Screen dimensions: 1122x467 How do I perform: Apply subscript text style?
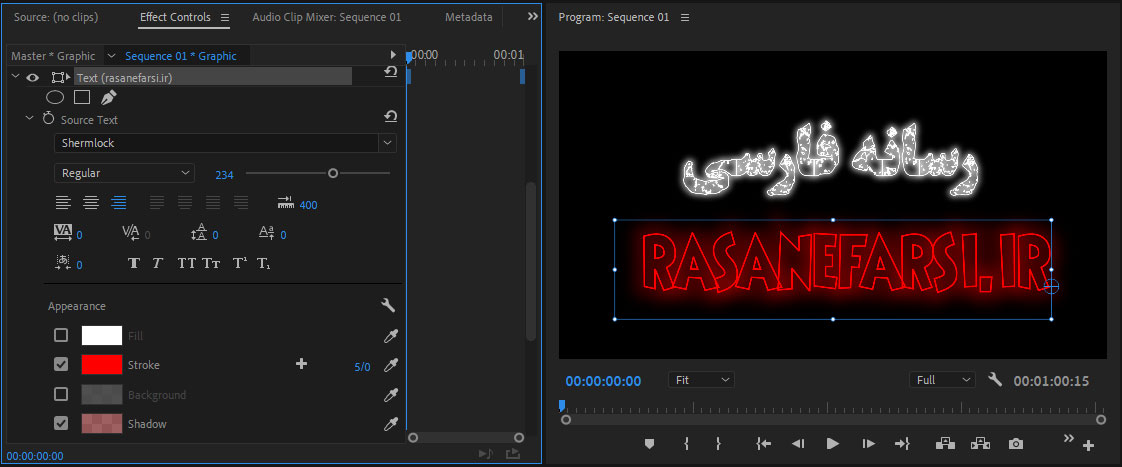click(263, 263)
